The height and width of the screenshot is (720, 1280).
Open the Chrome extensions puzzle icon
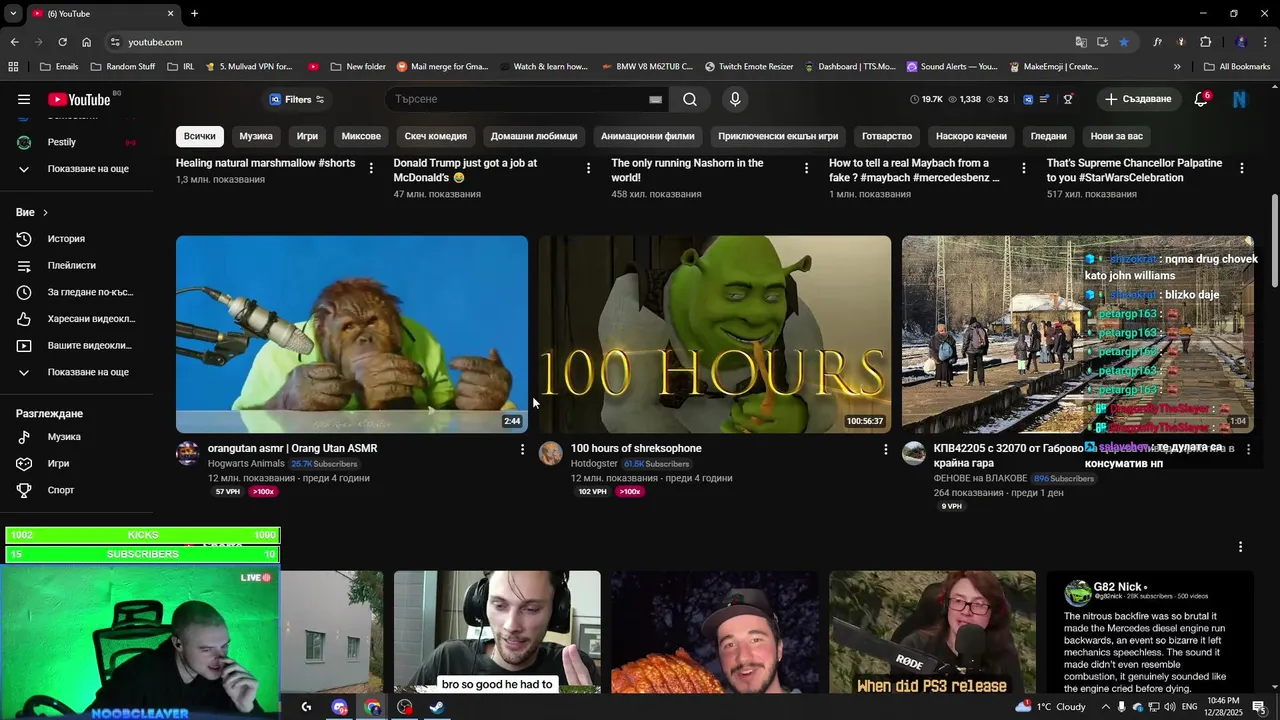1205,42
